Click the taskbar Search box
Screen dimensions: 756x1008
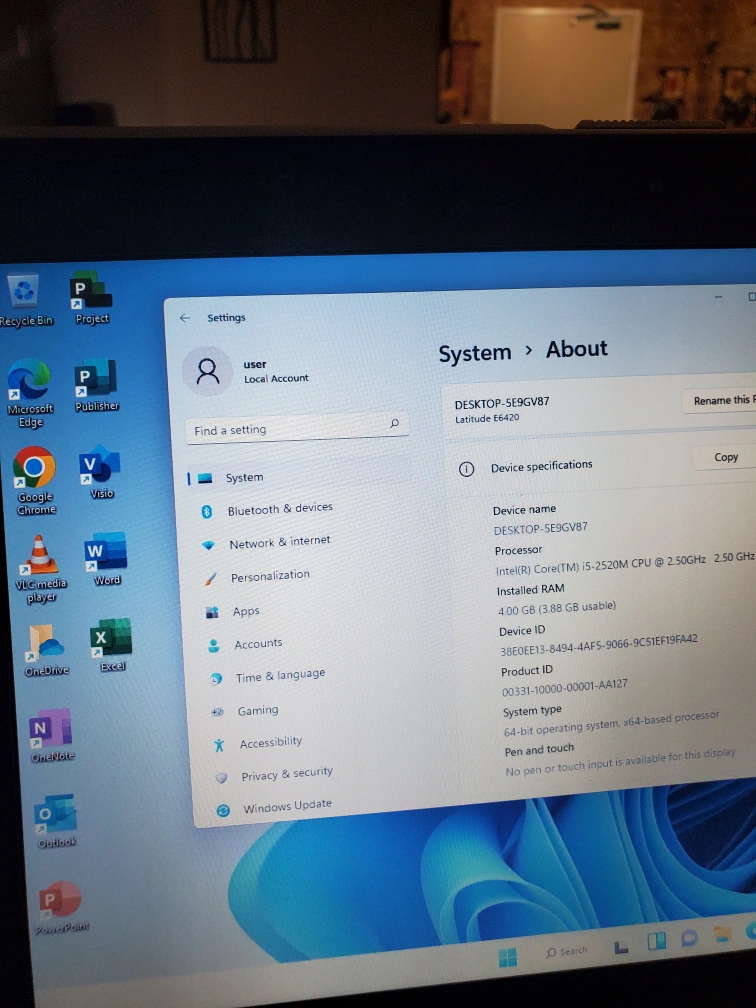[568, 951]
